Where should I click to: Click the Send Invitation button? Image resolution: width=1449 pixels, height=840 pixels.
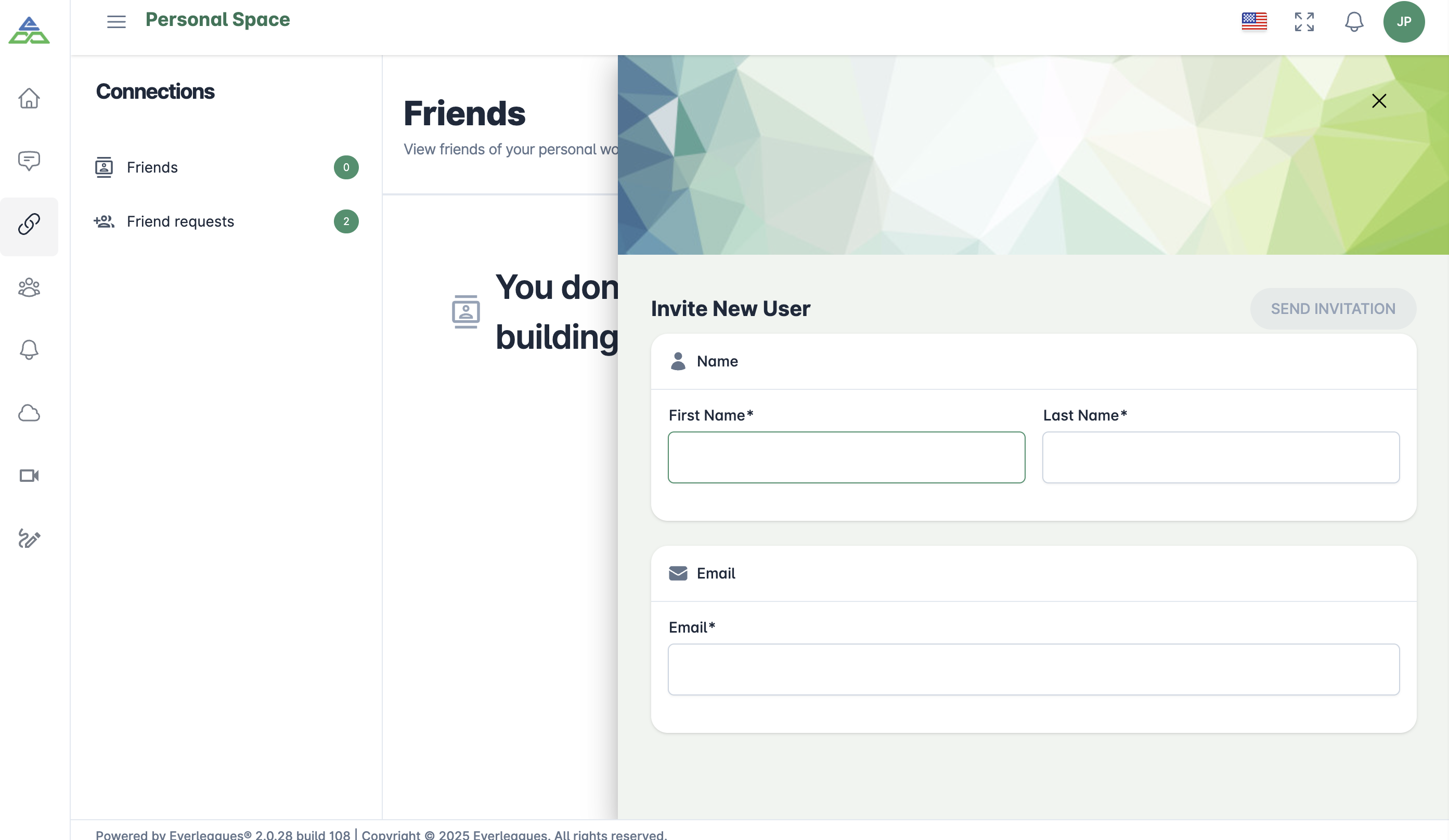pyautogui.click(x=1333, y=309)
